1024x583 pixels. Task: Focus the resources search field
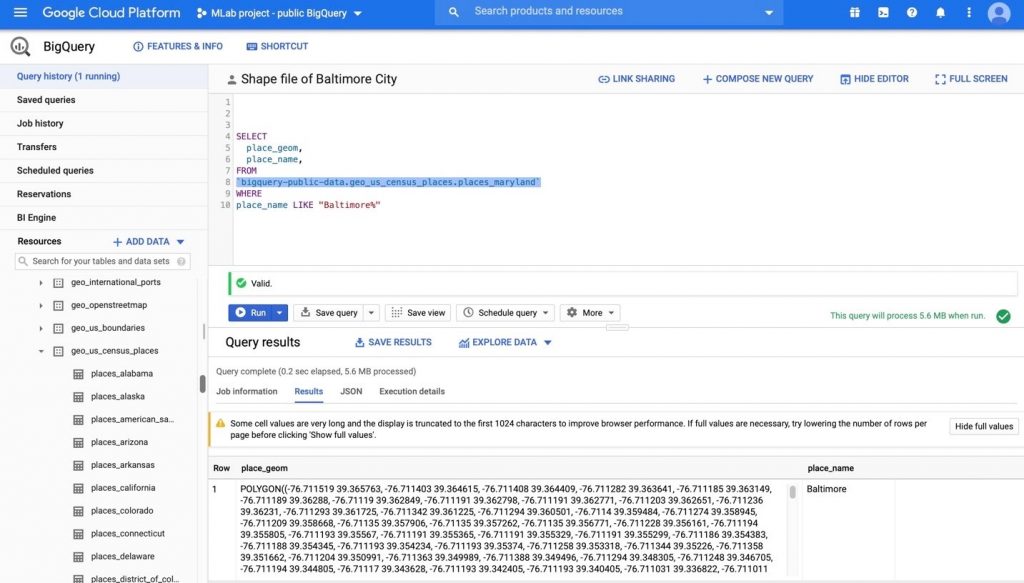[103, 261]
